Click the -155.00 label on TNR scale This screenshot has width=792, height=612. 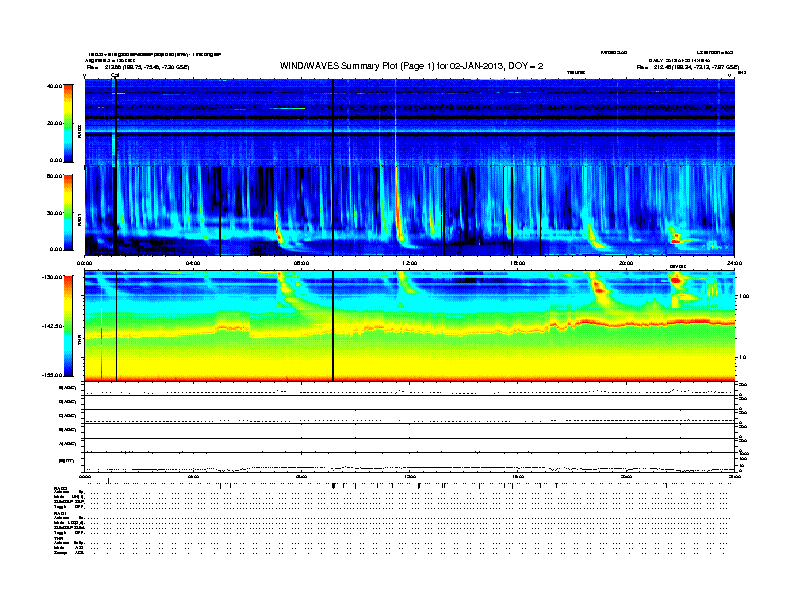52,375
